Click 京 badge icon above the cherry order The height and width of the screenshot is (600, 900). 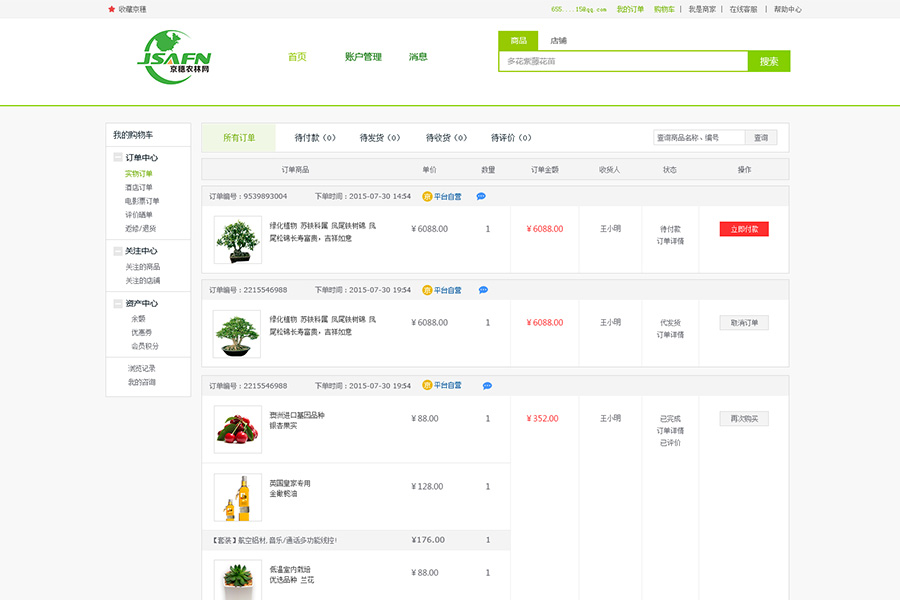pyautogui.click(x=427, y=385)
